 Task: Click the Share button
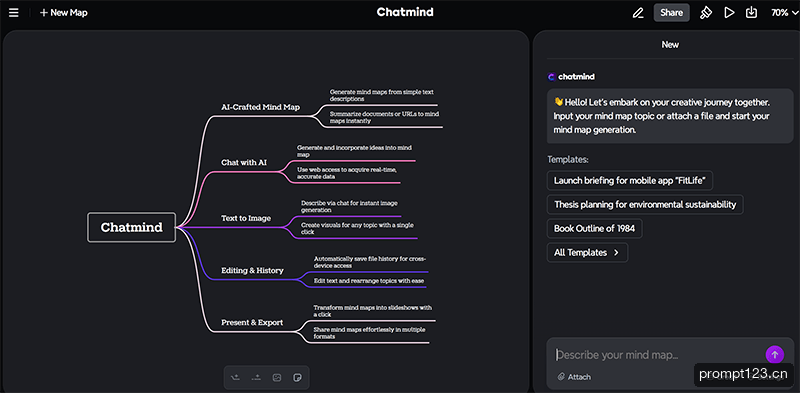(x=671, y=13)
